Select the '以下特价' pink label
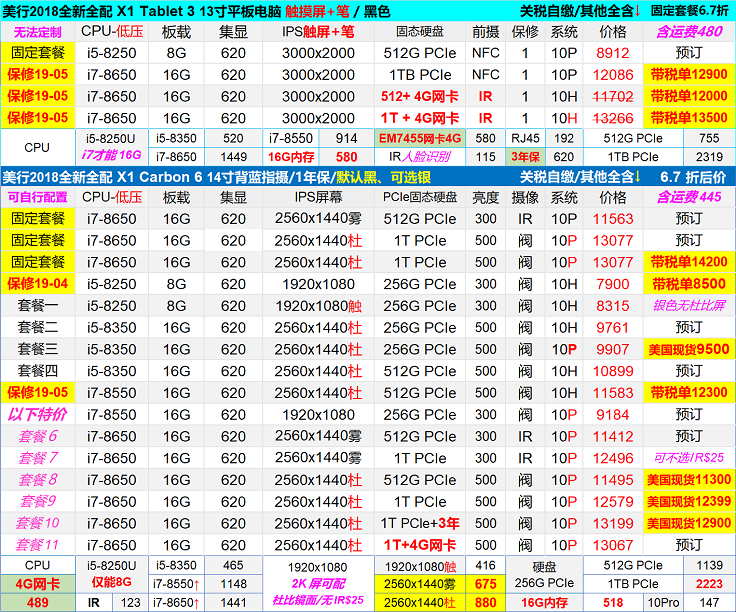This screenshot has height=612, width=736. (38, 414)
